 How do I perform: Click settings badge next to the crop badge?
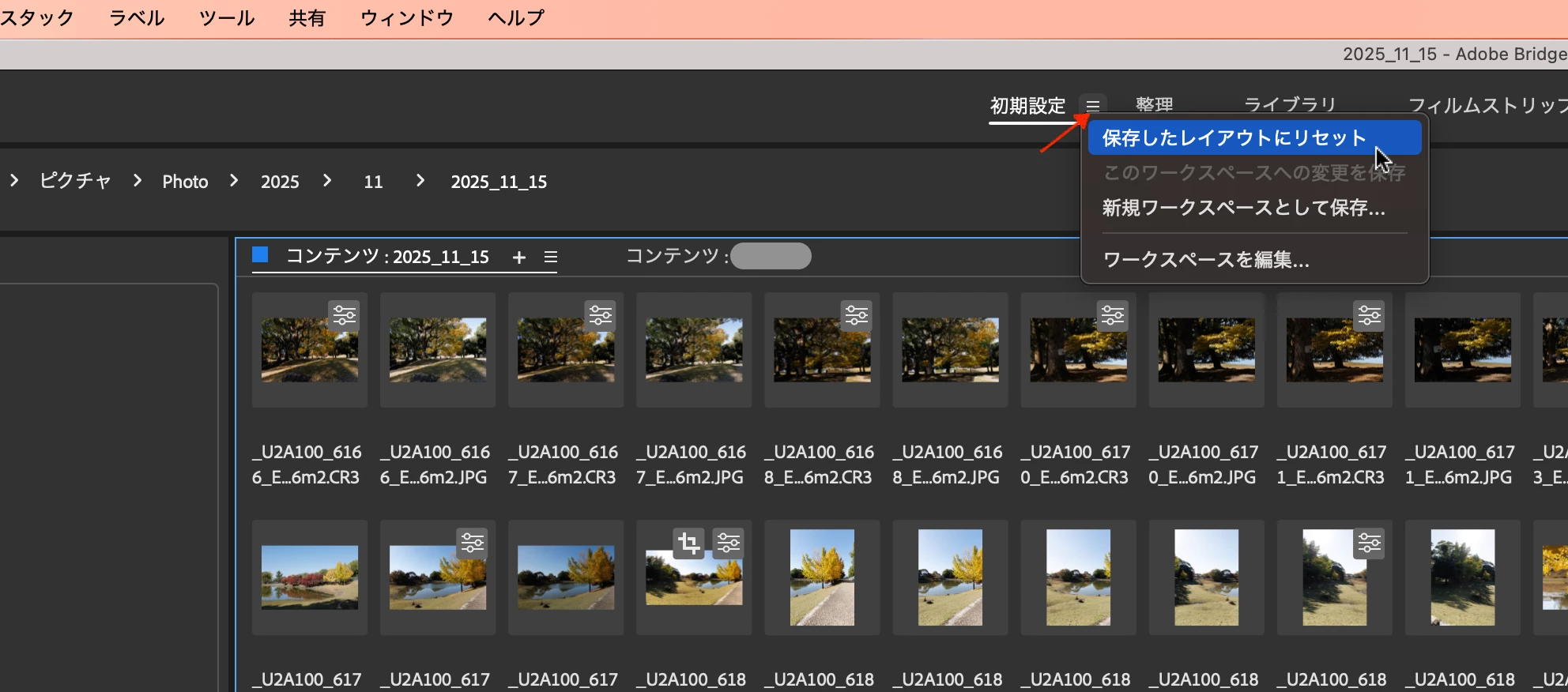[x=729, y=543]
